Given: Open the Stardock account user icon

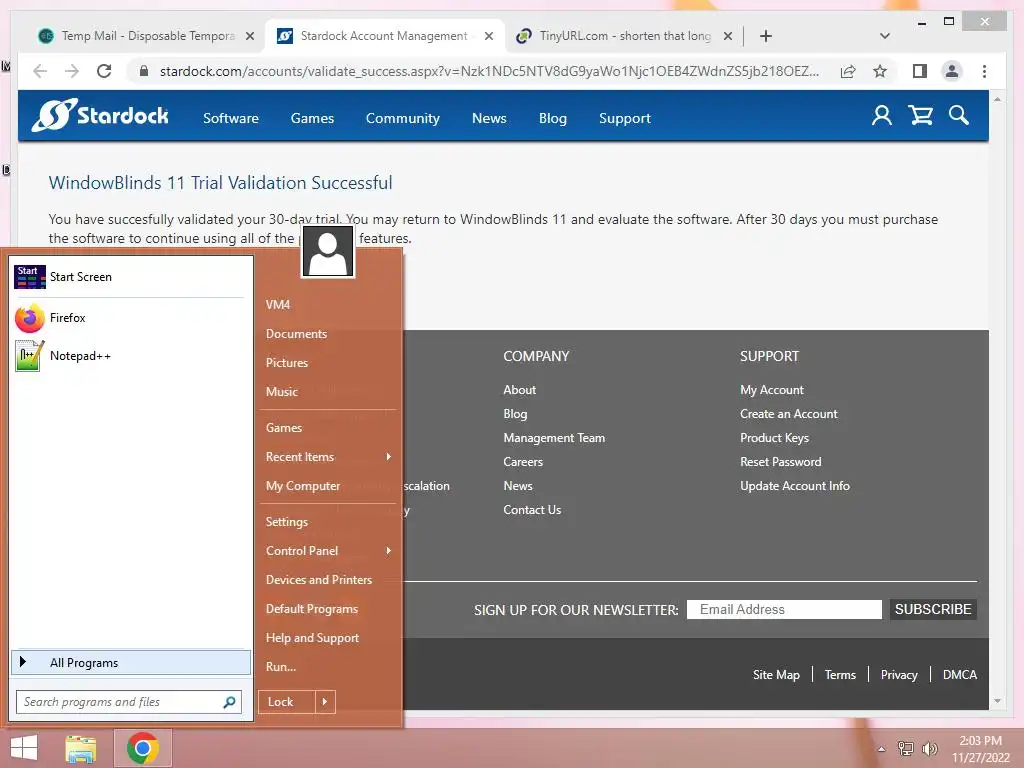Looking at the screenshot, I should [x=882, y=116].
